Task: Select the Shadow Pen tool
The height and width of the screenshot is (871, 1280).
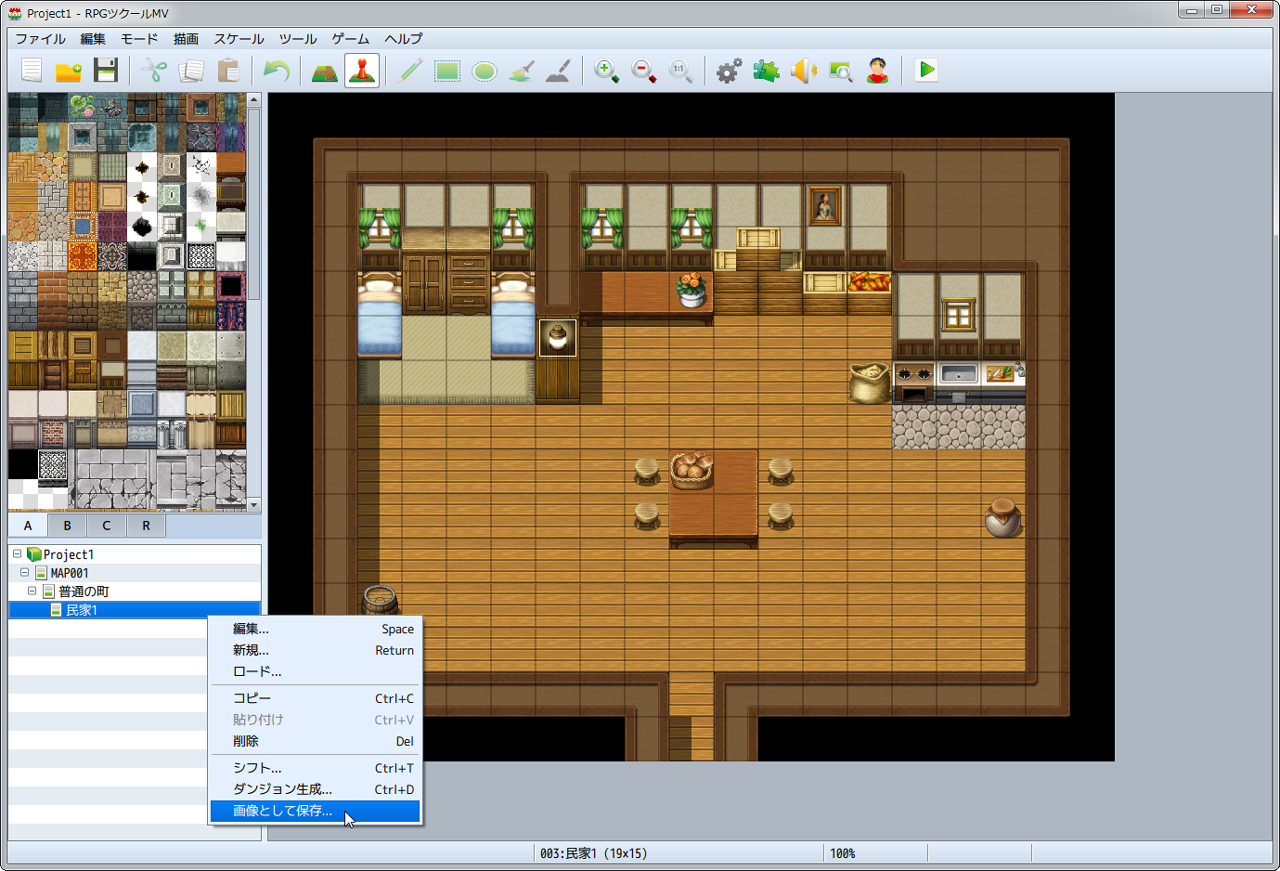Action: [x=558, y=71]
